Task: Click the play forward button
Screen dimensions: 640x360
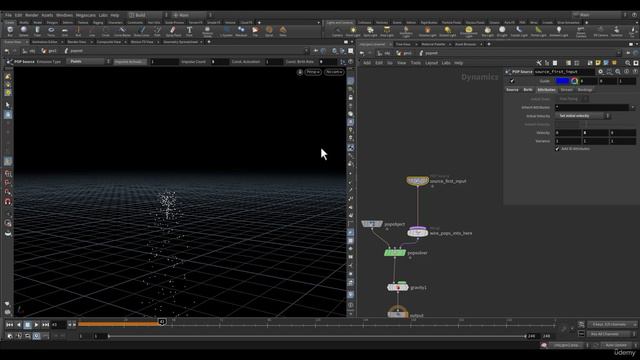Action: point(36,325)
